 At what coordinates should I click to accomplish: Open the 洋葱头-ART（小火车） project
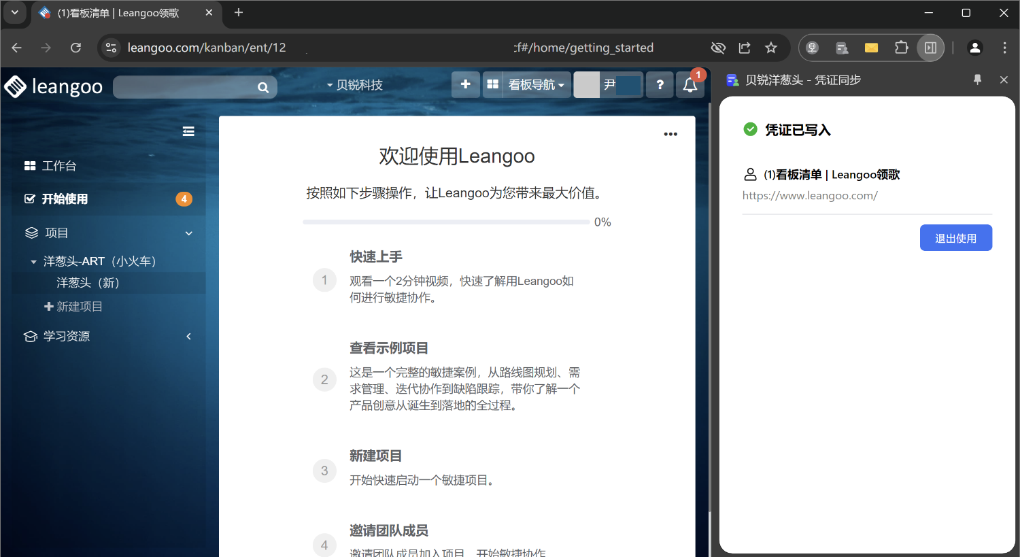pyautogui.click(x=100, y=262)
